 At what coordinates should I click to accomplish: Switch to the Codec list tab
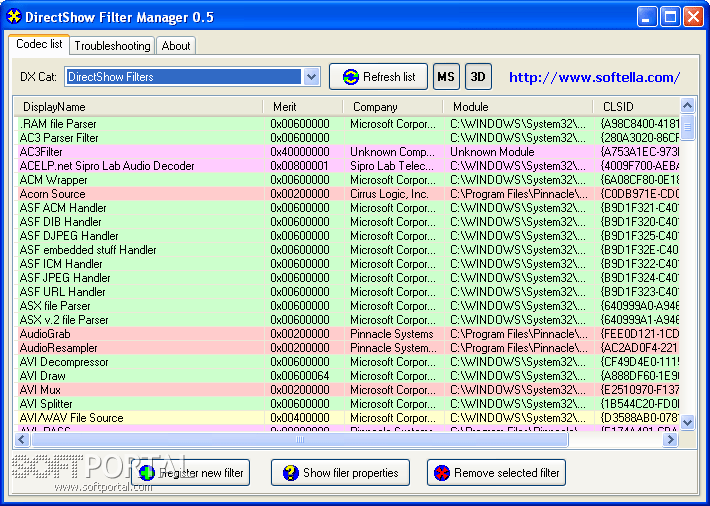click(x=39, y=44)
